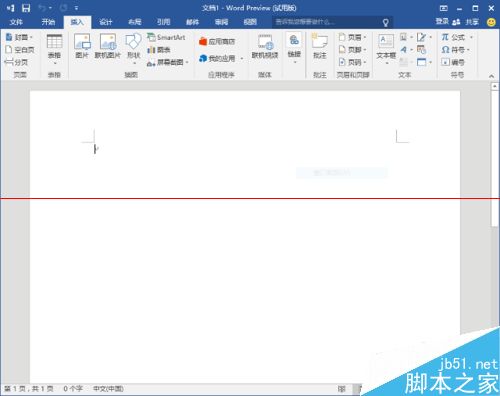Insert a SmartArt graphic

click(x=166, y=37)
